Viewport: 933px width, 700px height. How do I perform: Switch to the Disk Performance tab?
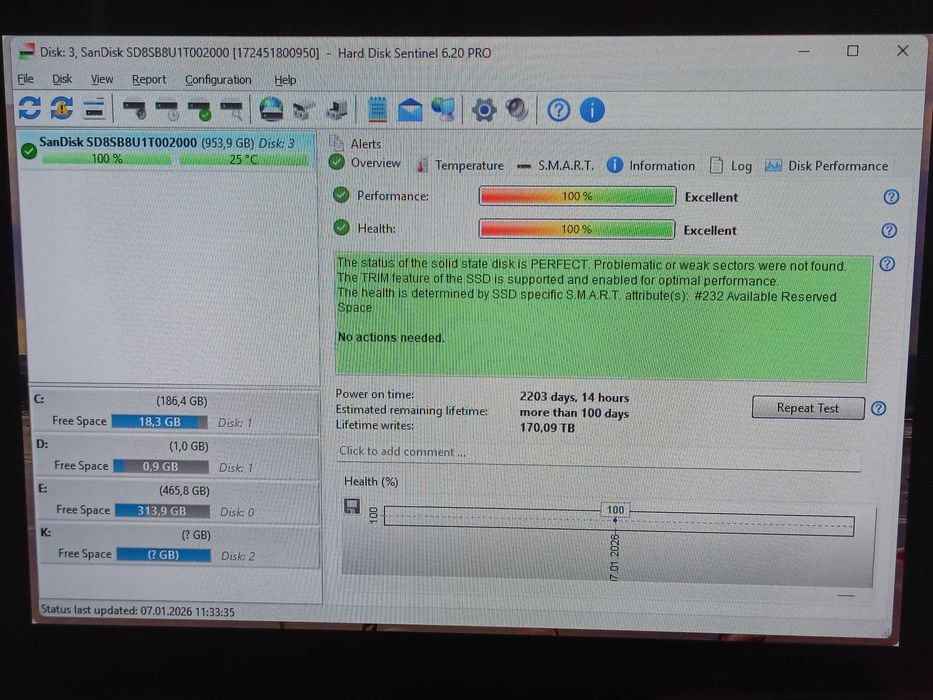pyautogui.click(x=826, y=166)
